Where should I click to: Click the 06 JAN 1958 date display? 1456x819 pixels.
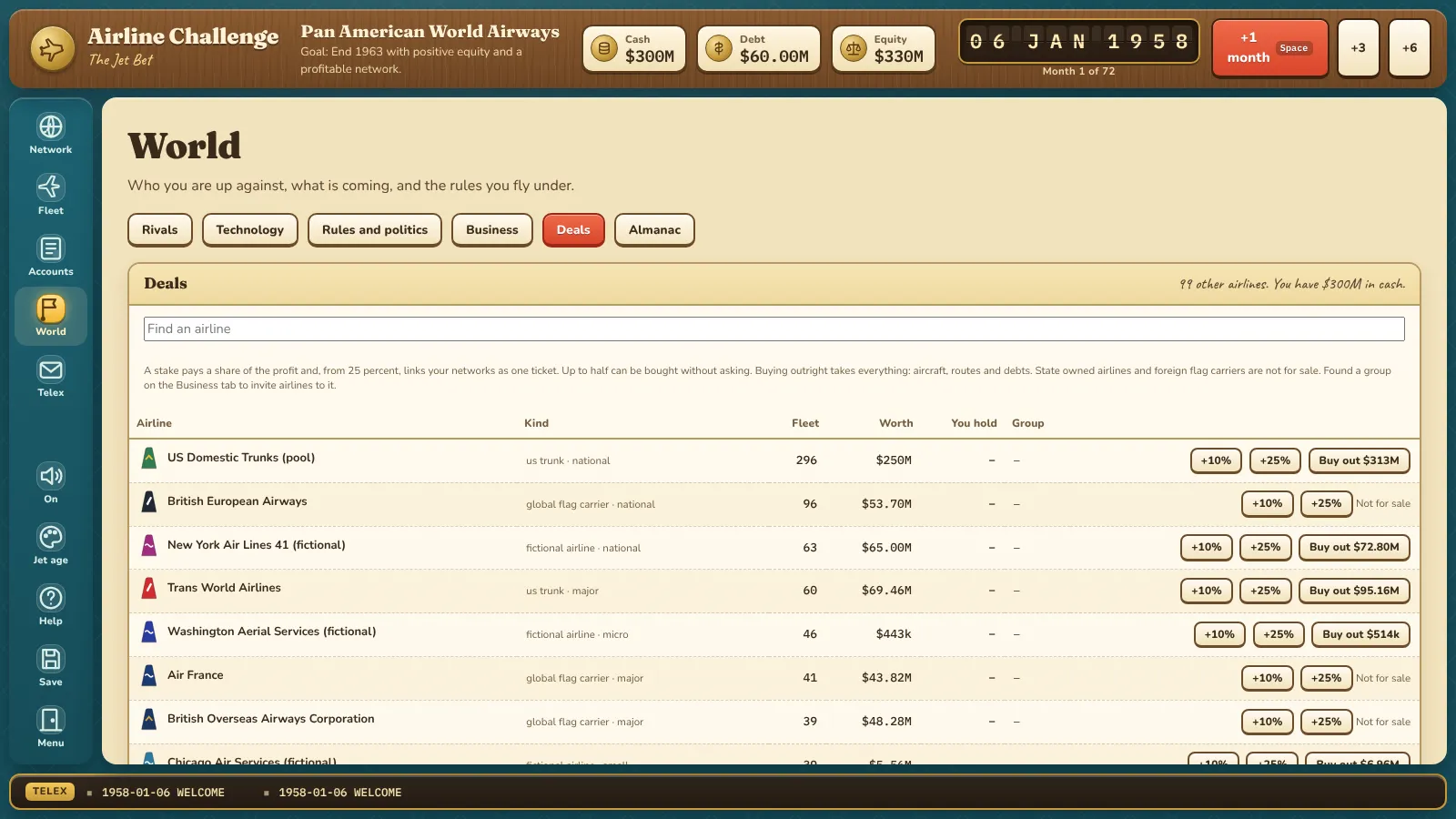[x=1078, y=41]
